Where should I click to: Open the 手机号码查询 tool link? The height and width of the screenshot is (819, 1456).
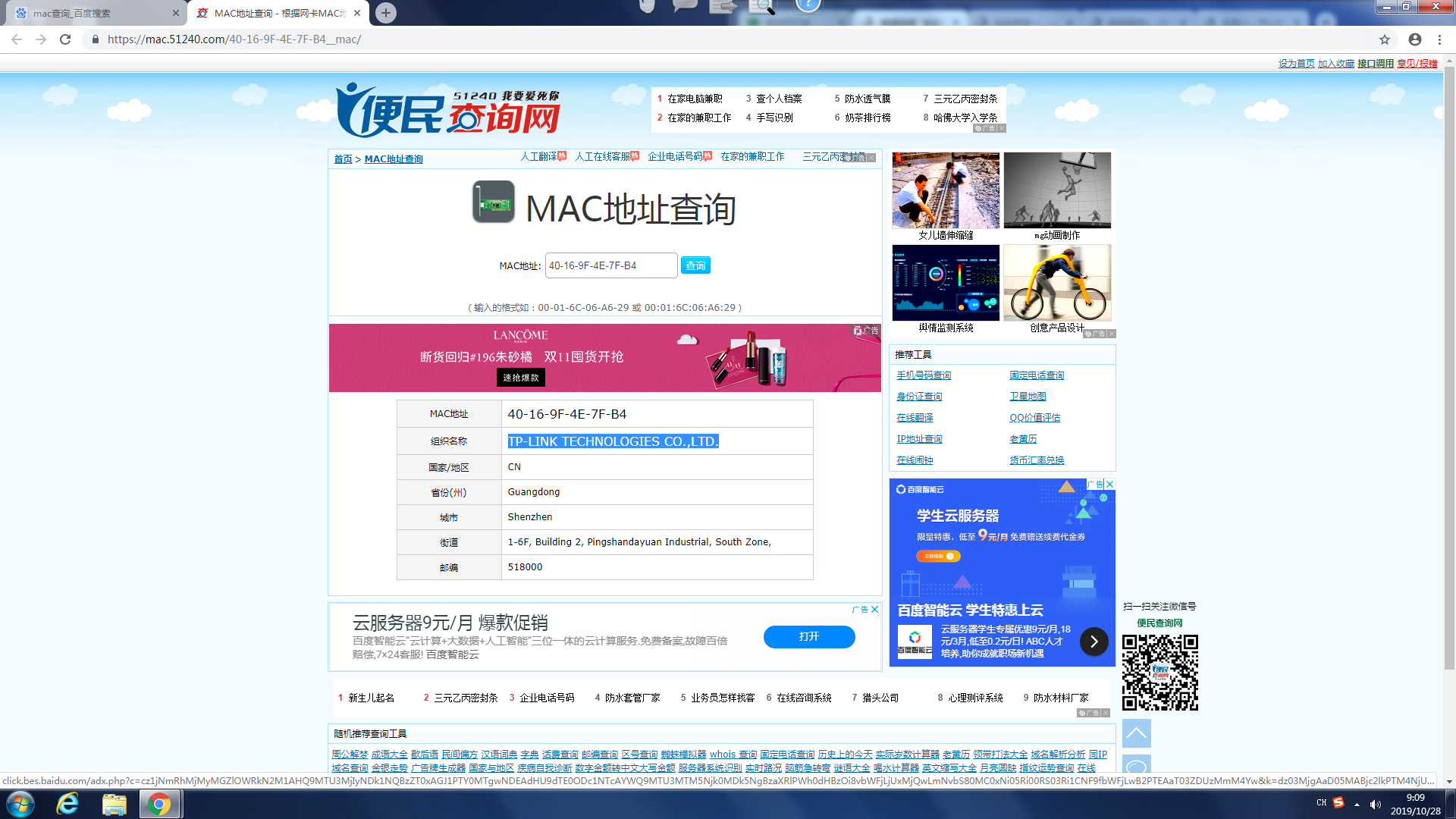coord(923,375)
